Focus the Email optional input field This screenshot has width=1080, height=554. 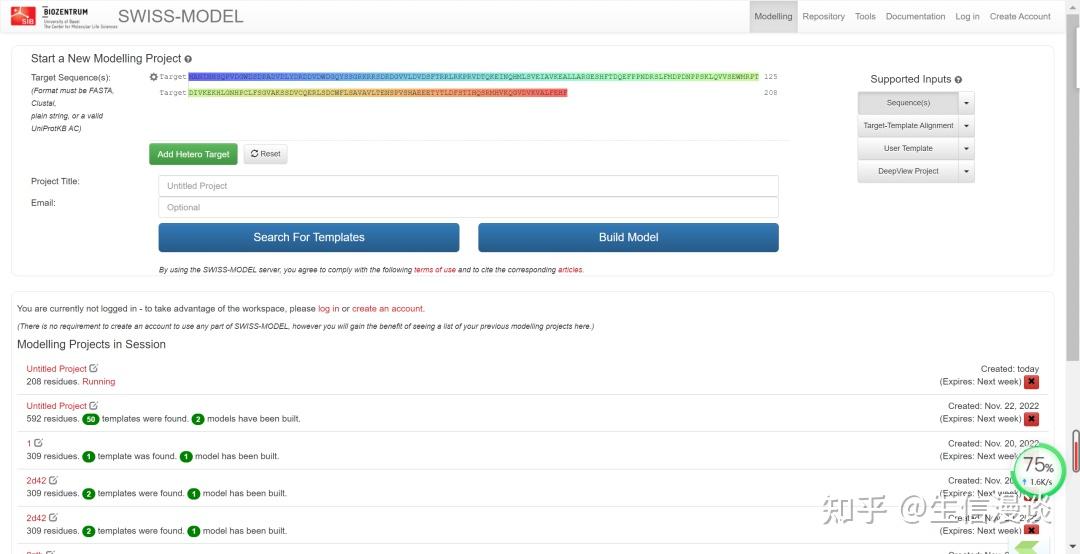point(468,207)
